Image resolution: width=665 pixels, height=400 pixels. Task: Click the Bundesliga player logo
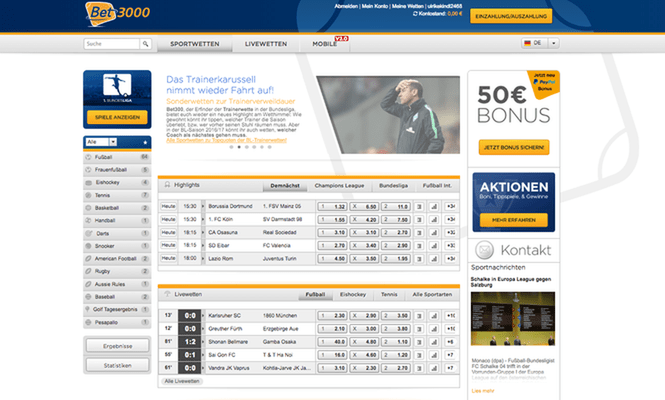tap(117, 86)
